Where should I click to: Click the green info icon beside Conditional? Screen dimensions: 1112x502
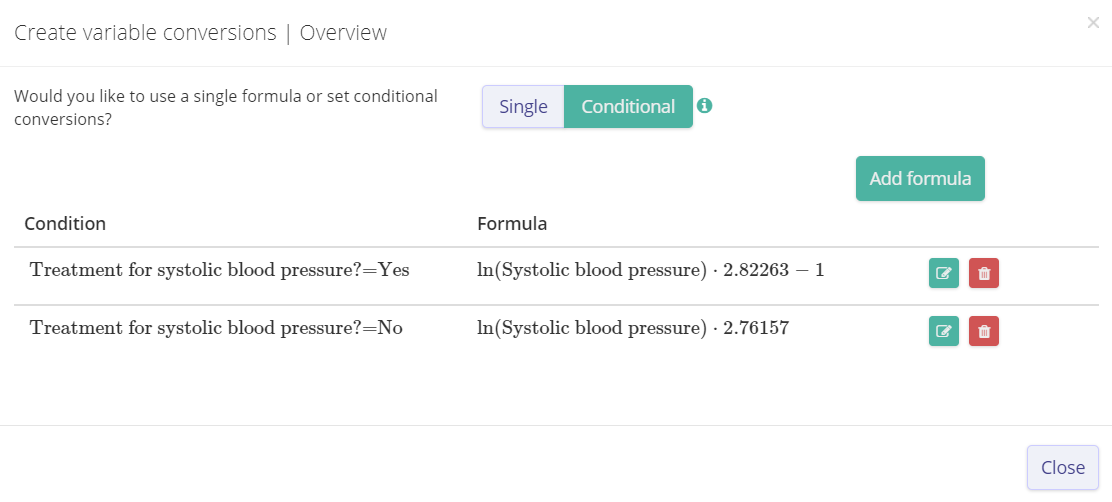coord(704,106)
